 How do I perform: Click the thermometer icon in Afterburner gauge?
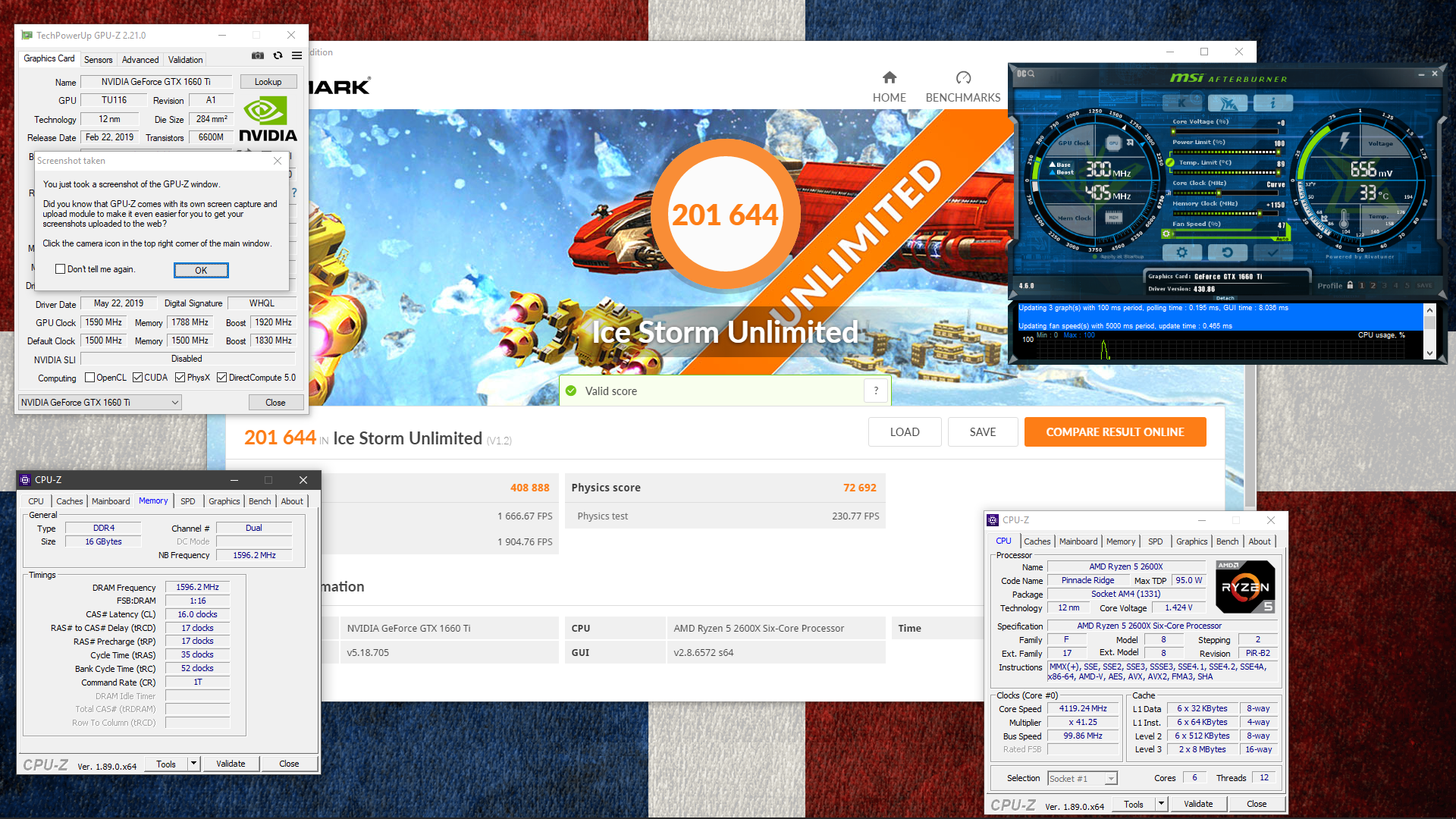pyautogui.click(x=1343, y=220)
